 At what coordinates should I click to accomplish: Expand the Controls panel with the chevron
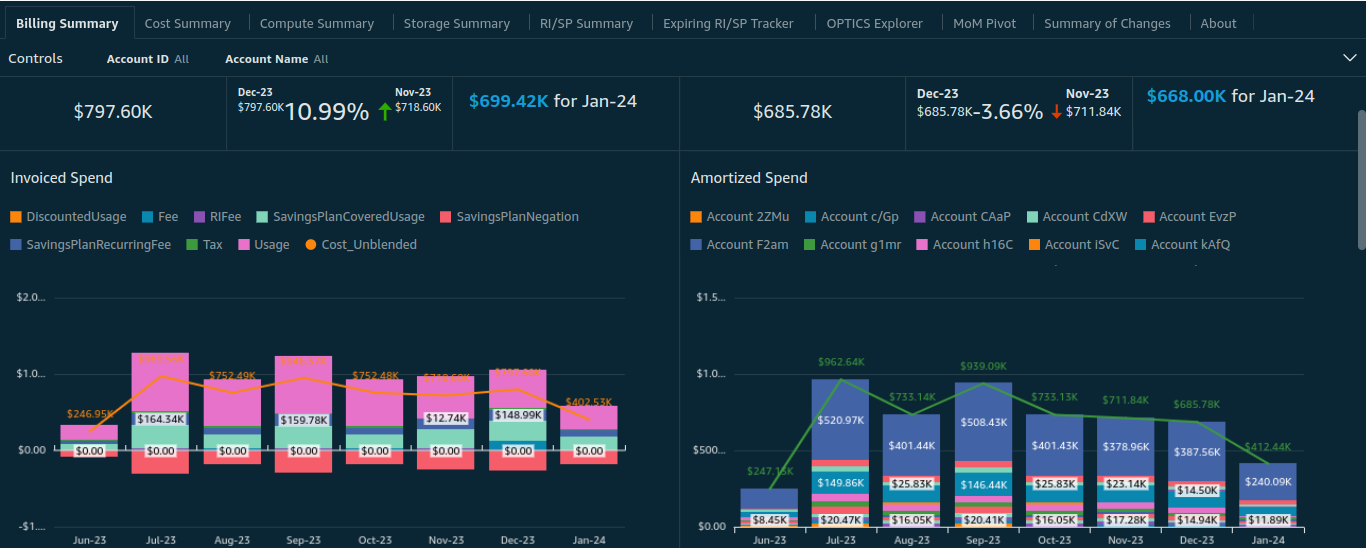tap(1349, 58)
